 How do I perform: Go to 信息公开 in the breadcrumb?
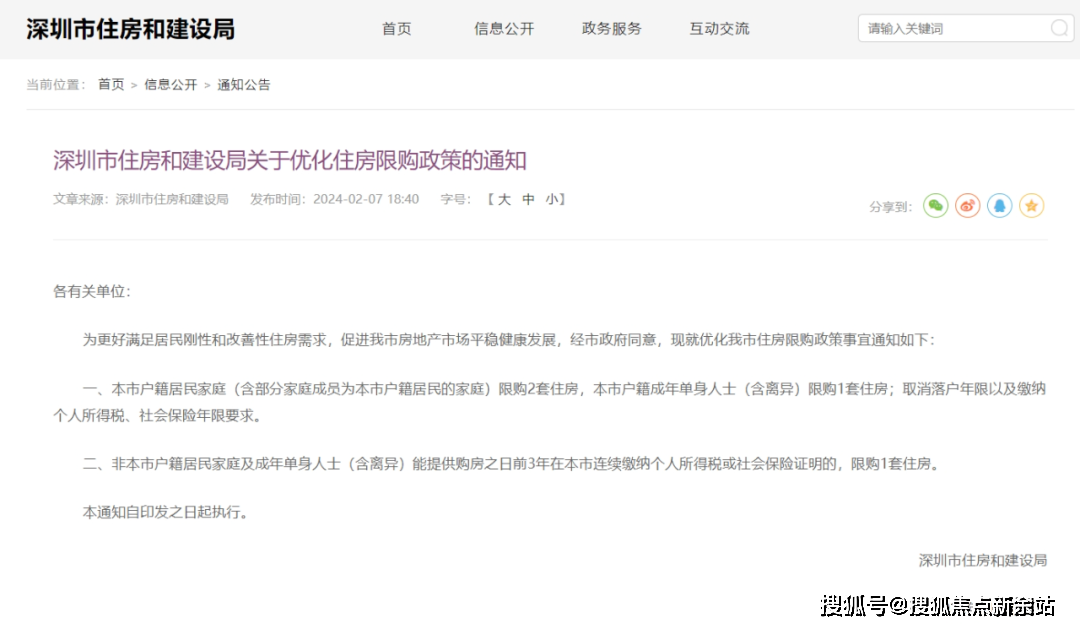click(170, 85)
